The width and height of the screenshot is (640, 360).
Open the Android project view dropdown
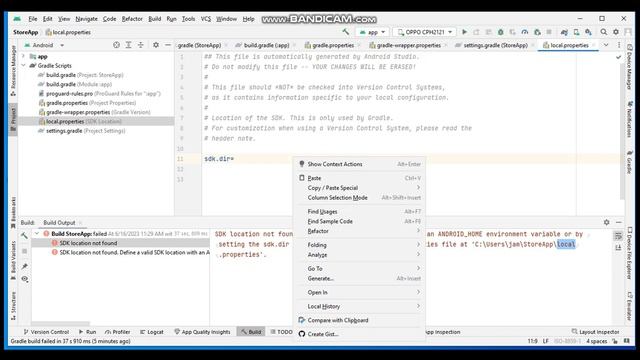(x=44, y=45)
